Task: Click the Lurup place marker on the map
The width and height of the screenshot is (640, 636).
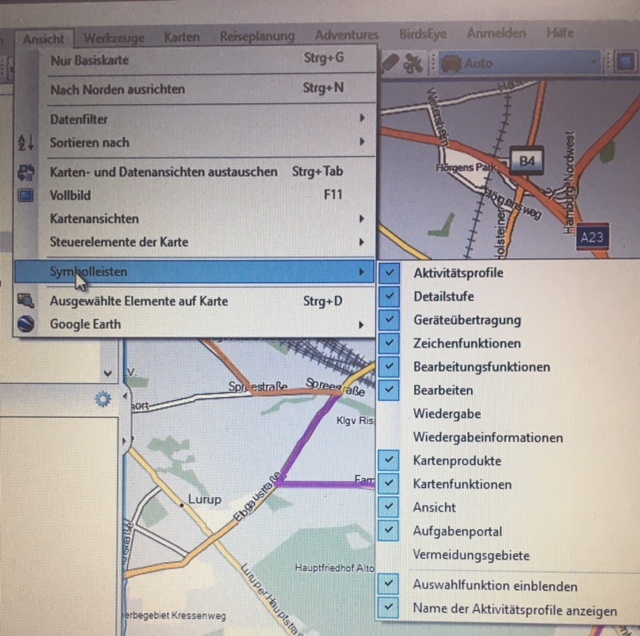Action: pyautogui.click(x=181, y=506)
